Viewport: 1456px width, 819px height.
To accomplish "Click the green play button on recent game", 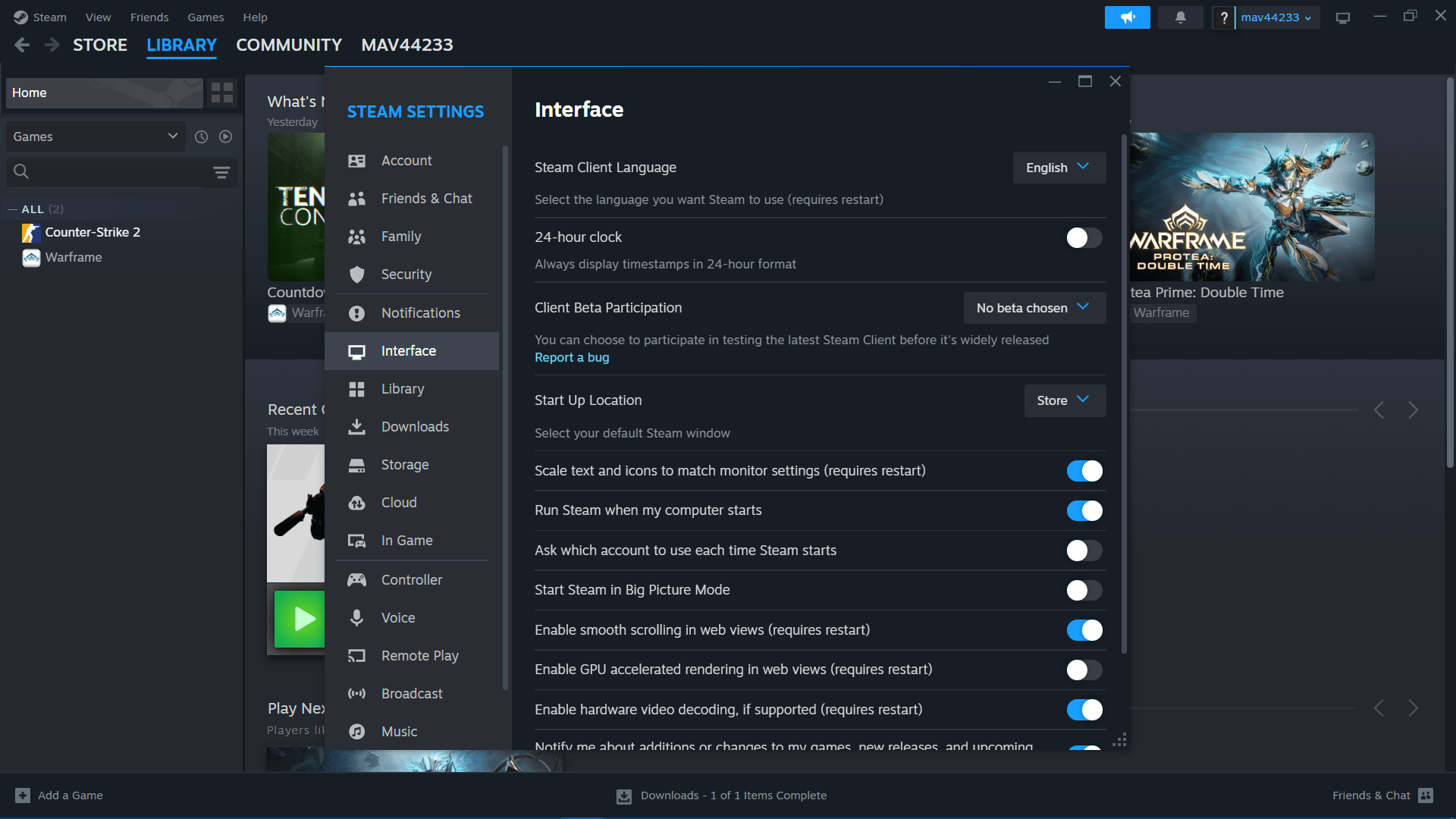I will point(300,619).
